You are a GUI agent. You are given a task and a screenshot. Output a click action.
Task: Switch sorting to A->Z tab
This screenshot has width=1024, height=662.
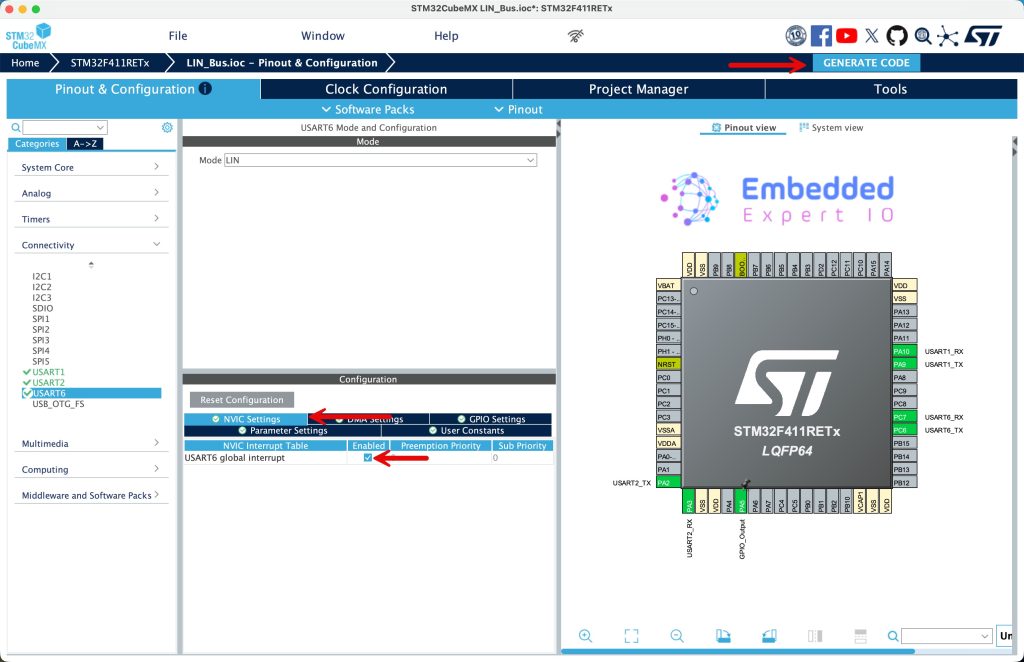pyautogui.click(x=85, y=144)
